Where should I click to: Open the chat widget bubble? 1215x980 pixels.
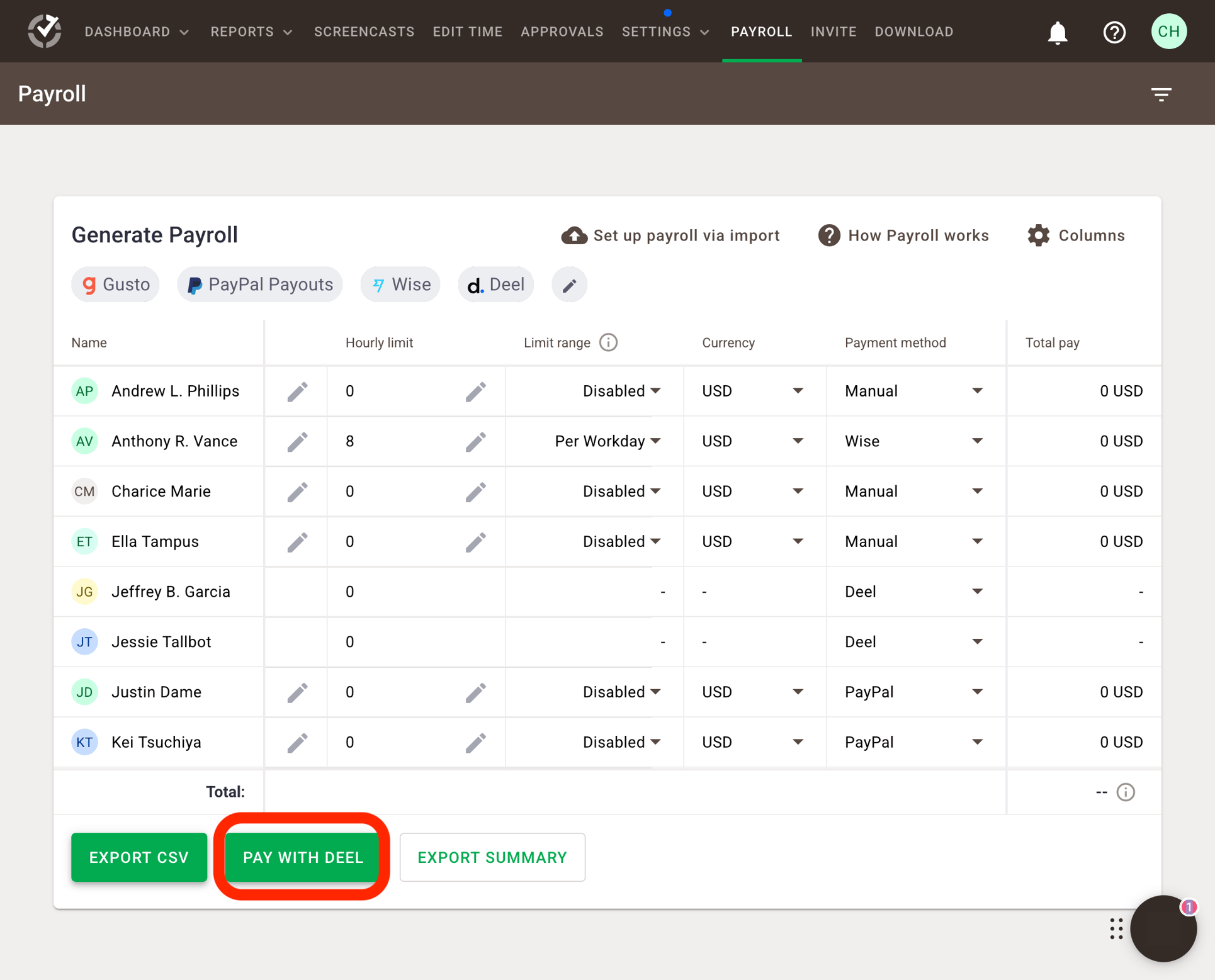click(1162, 928)
